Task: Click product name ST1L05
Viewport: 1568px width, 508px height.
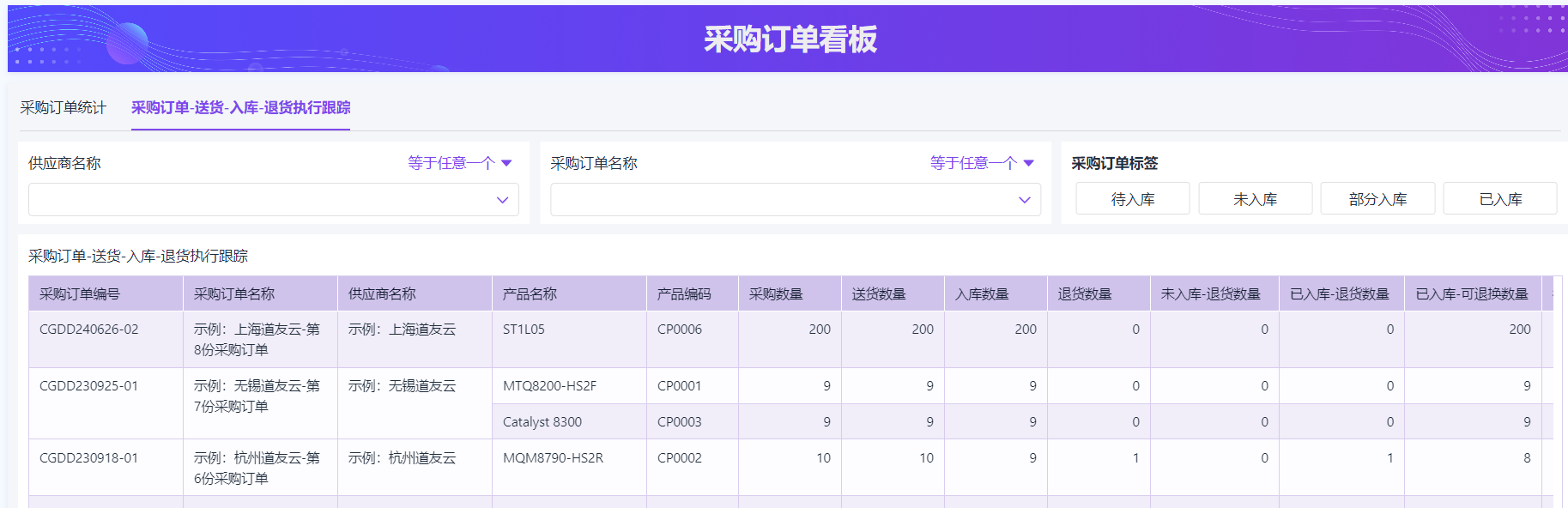Action: pos(524,330)
